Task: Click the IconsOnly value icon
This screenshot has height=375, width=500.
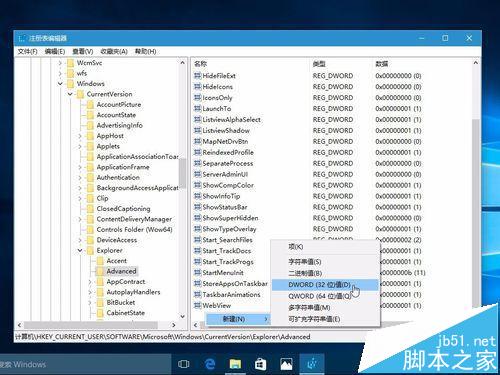Action: click(198, 98)
